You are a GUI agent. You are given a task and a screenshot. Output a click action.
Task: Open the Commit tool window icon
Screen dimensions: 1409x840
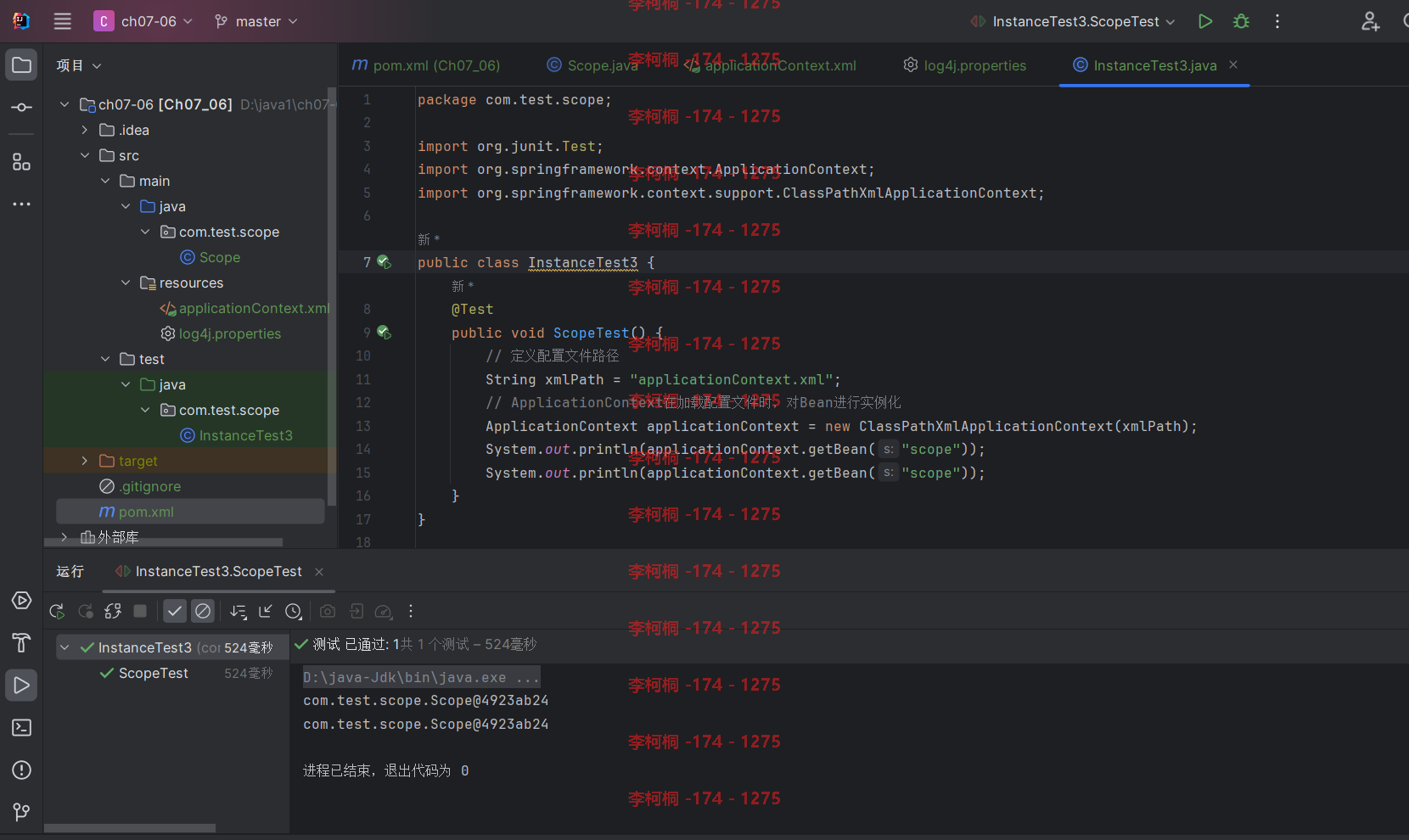(21, 108)
